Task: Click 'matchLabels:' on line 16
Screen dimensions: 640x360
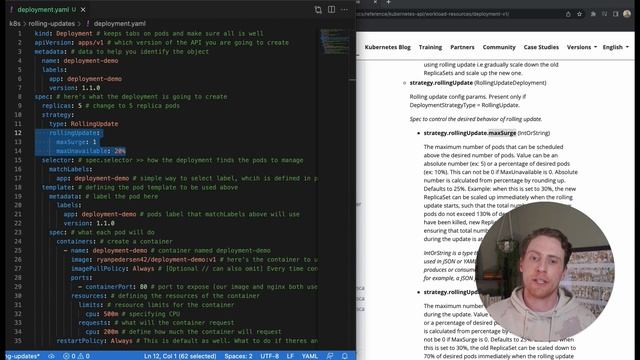Action: tap(71, 169)
